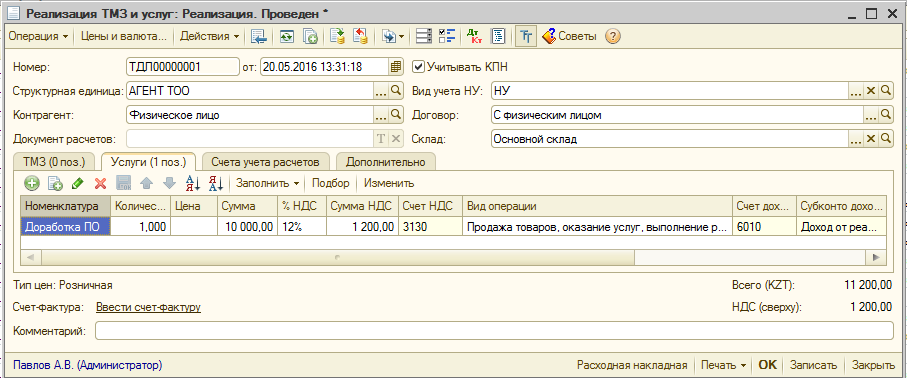Click the green refresh arrows toolbar icon

pyautogui.click(x=287, y=36)
